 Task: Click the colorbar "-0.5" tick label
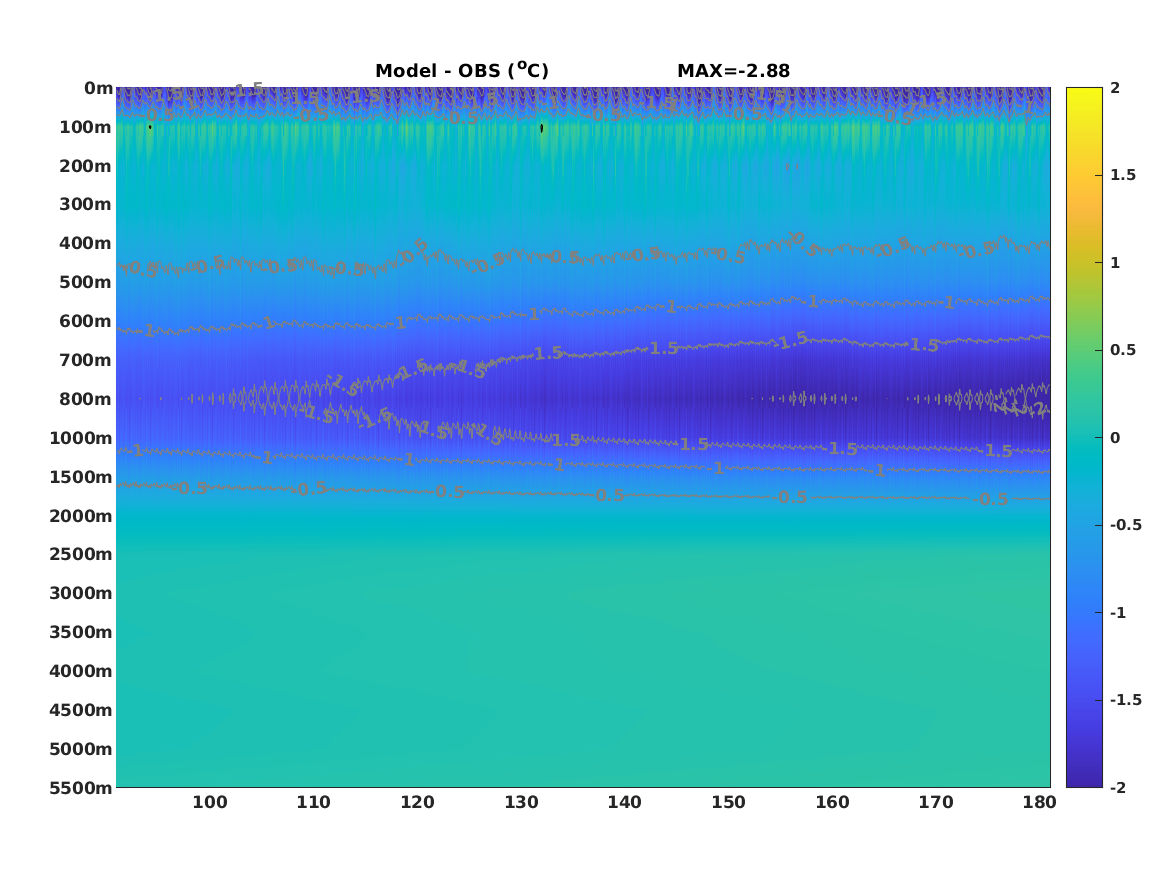pyautogui.click(x=1125, y=525)
